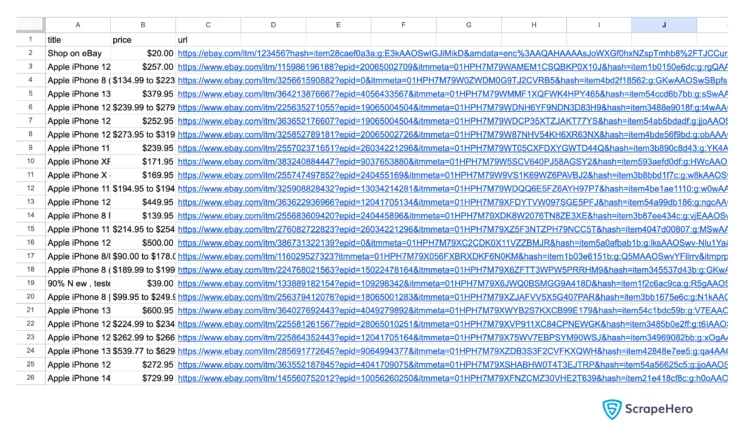Screen dimensions: 744x439
Task: Open the eBay URL in row 12
Action: pyautogui.click(x=452, y=189)
